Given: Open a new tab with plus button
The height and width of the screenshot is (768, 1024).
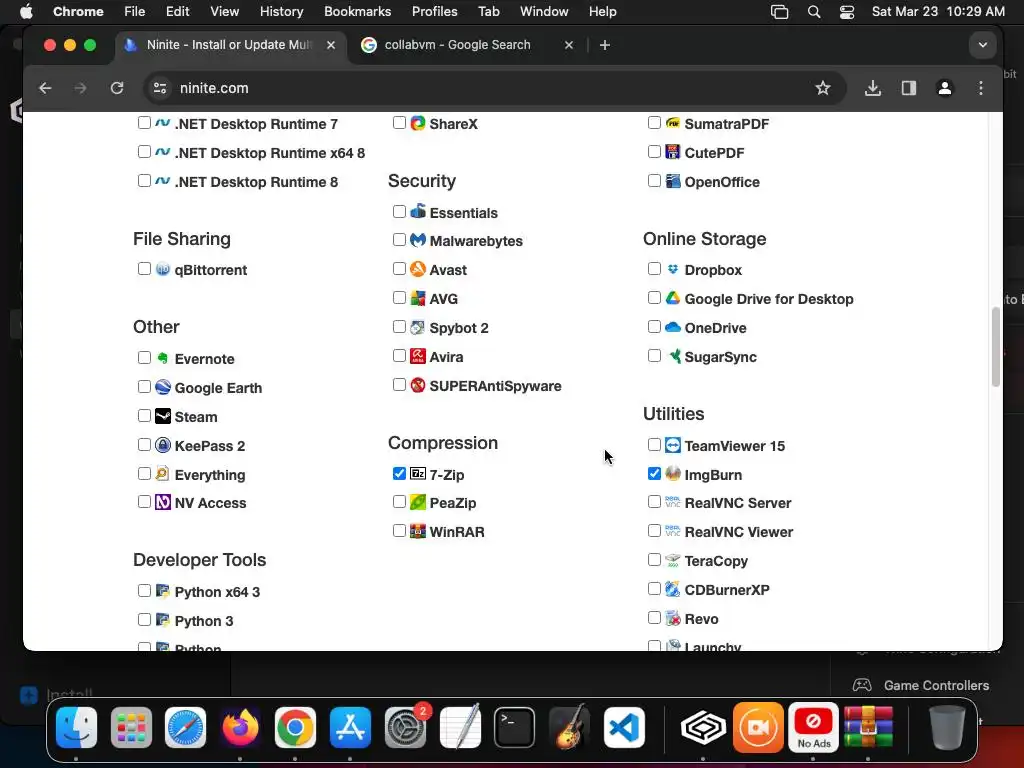Looking at the screenshot, I should coord(605,45).
